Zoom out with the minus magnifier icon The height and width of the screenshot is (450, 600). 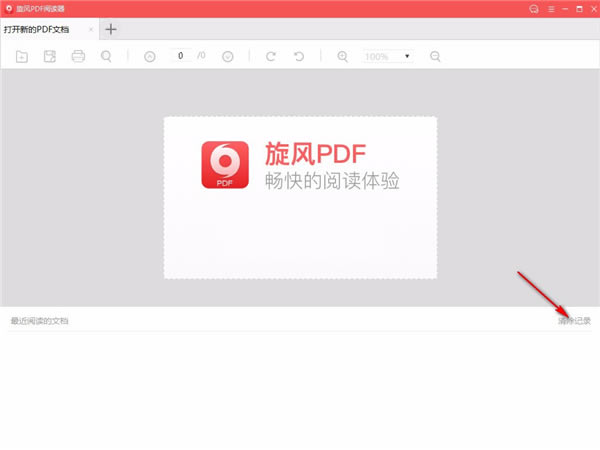pyautogui.click(x=435, y=57)
